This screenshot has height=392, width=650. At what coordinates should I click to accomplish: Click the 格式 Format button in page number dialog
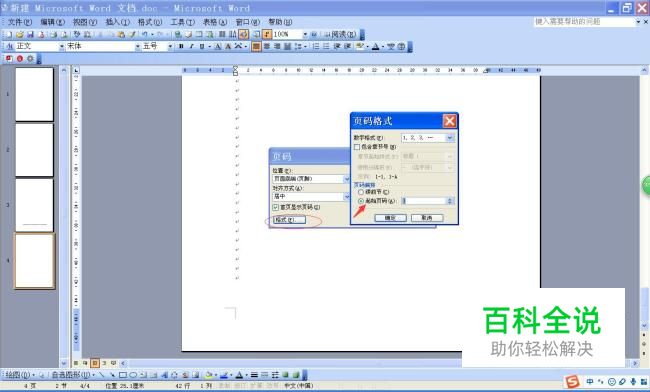pyautogui.click(x=289, y=220)
